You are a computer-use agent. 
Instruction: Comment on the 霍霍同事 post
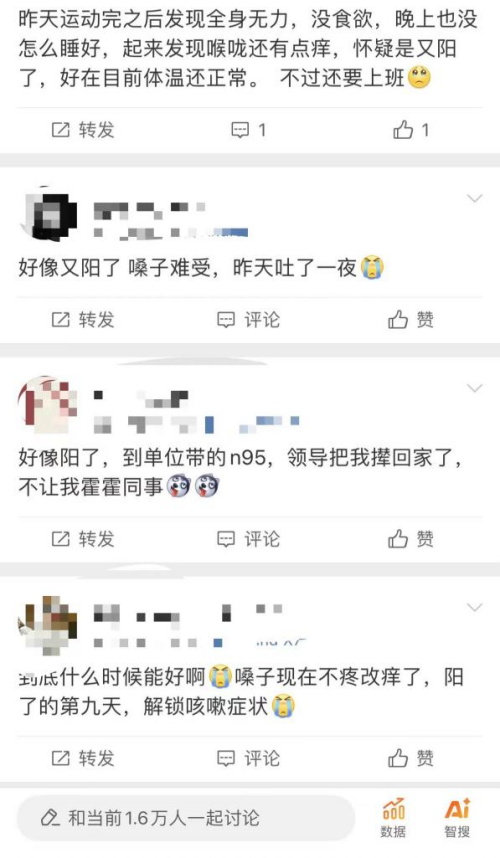pos(248,539)
